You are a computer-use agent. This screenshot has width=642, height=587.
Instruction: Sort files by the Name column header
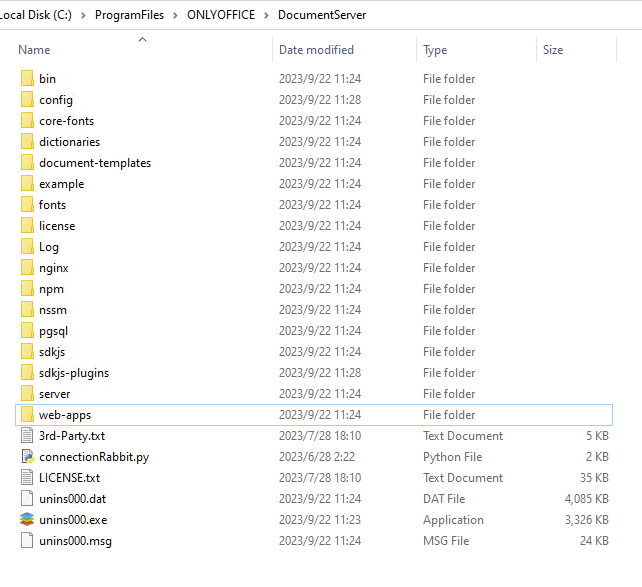[x=34, y=50]
